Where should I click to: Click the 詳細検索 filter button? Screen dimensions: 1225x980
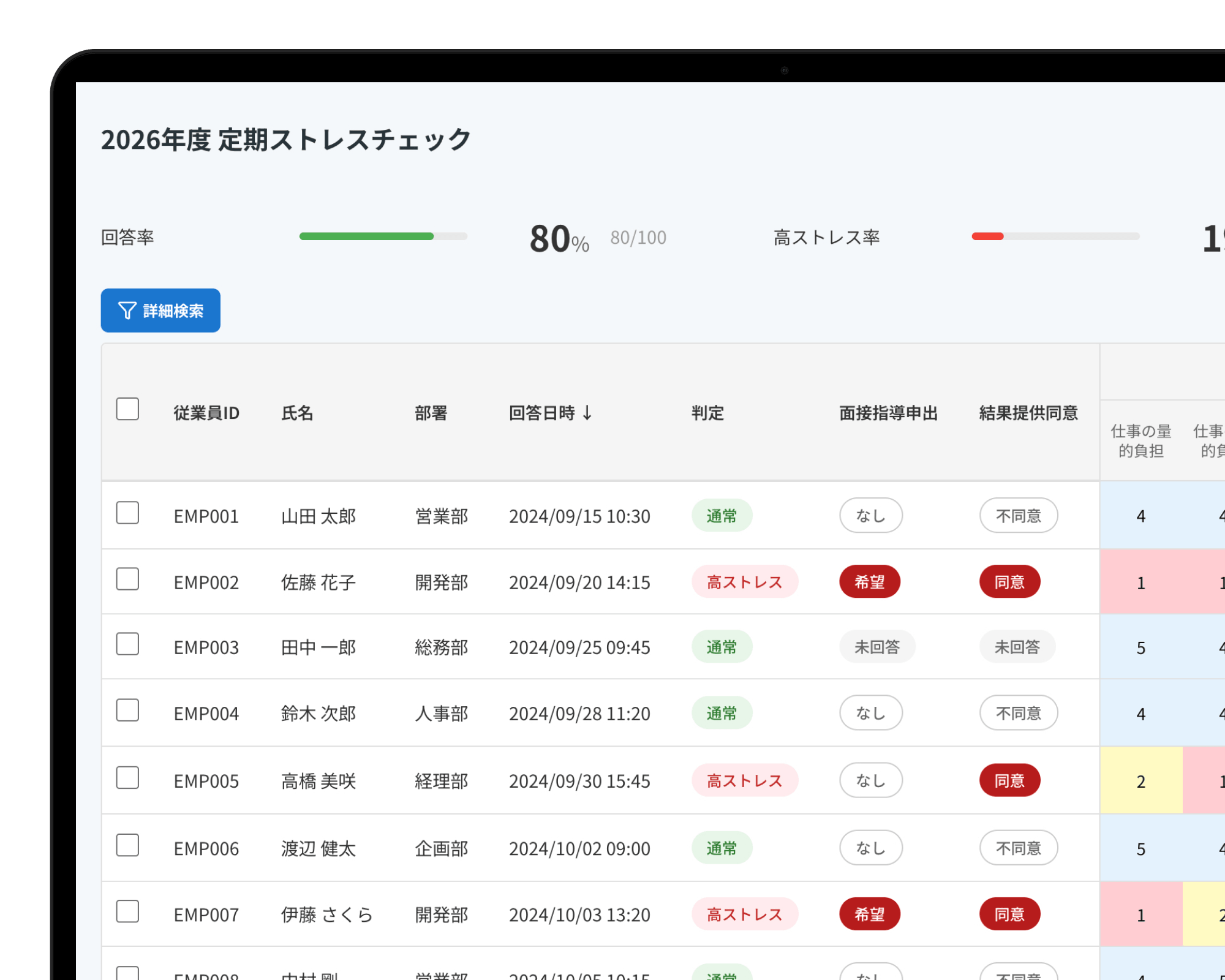click(160, 311)
